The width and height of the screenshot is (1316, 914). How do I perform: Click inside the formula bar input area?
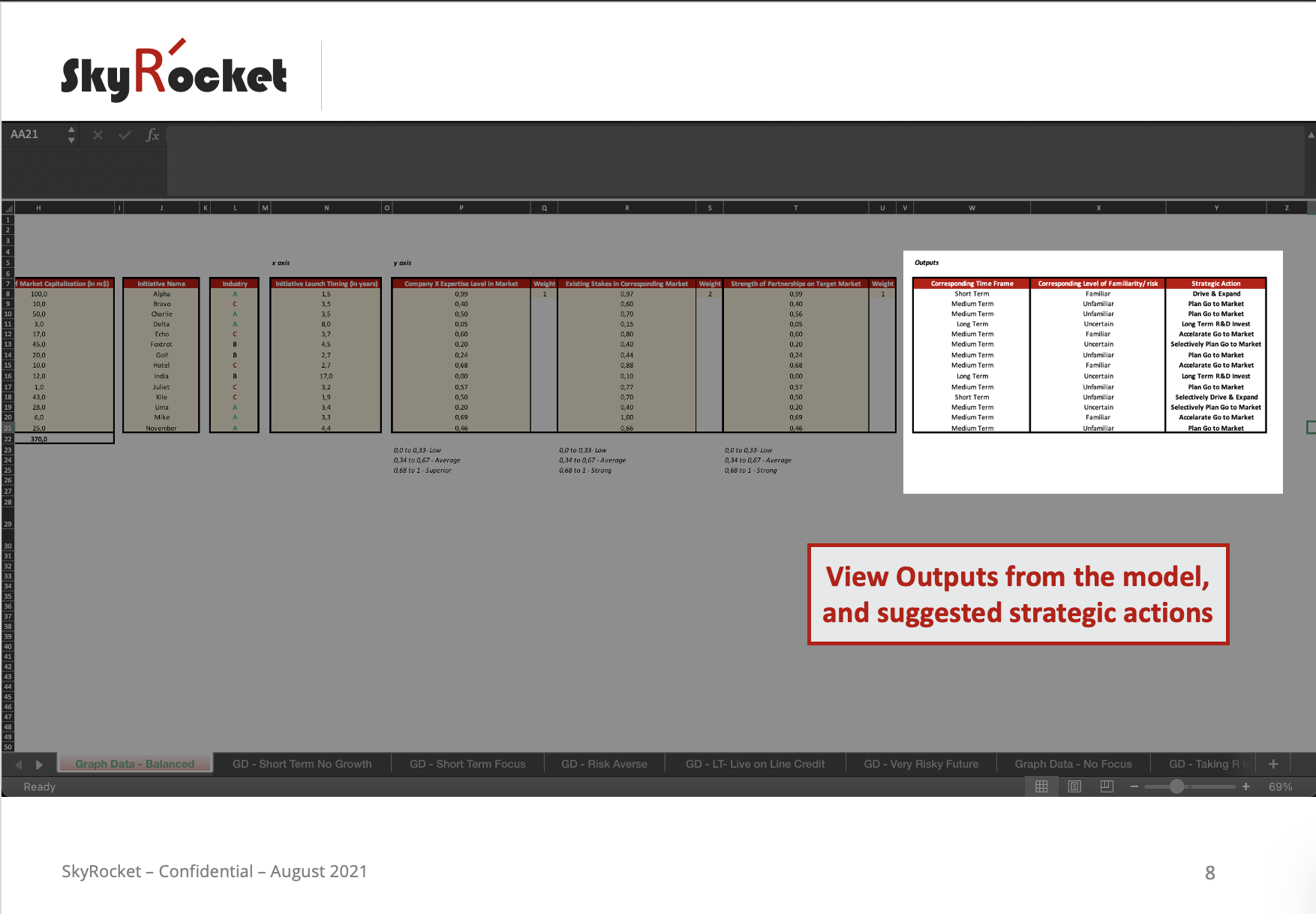[735, 159]
